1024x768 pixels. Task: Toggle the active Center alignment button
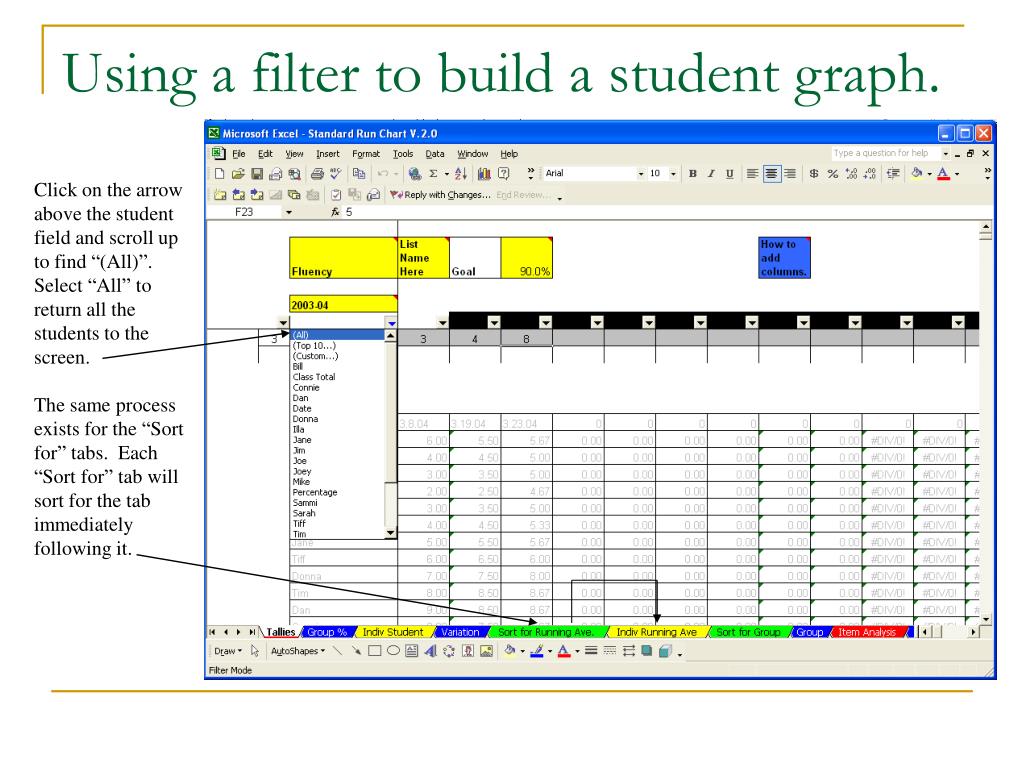click(x=771, y=174)
